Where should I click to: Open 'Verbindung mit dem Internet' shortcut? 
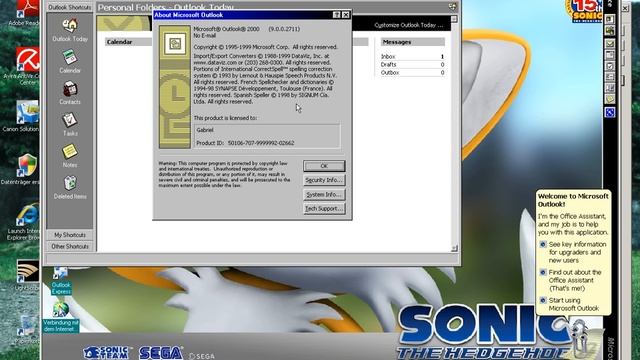(61, 317)
